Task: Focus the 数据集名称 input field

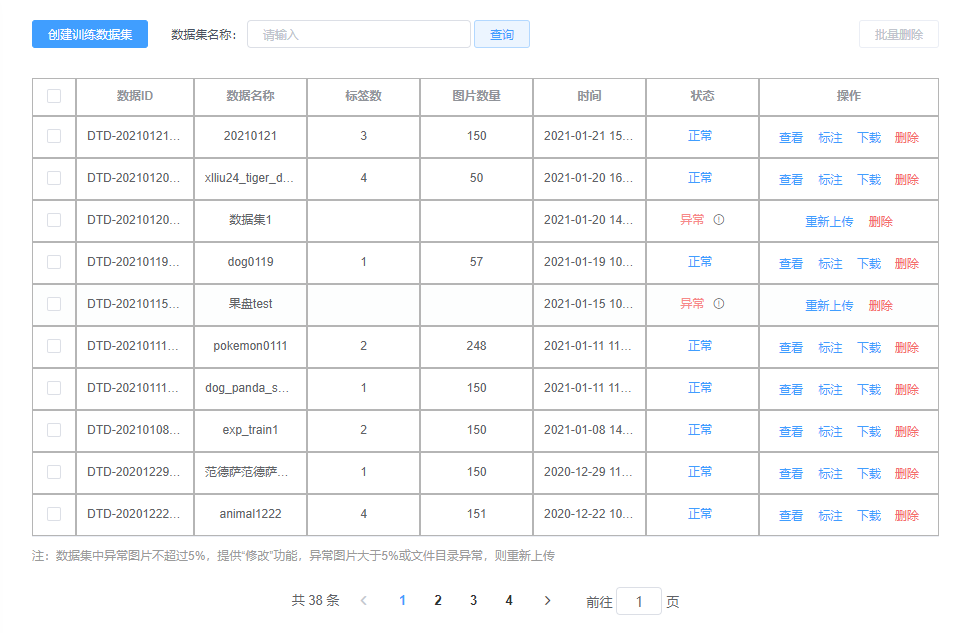Action: click(x=359, y=34)
